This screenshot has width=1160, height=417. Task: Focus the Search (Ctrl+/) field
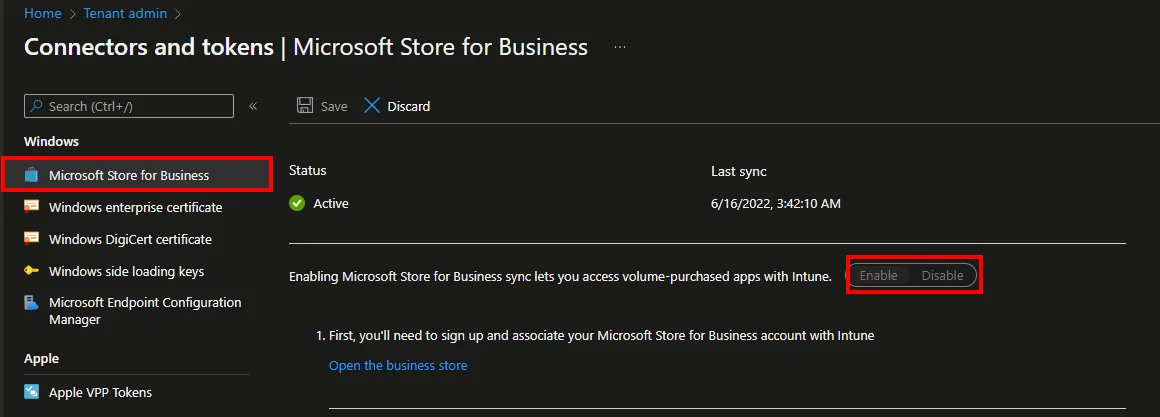point(129,106)
